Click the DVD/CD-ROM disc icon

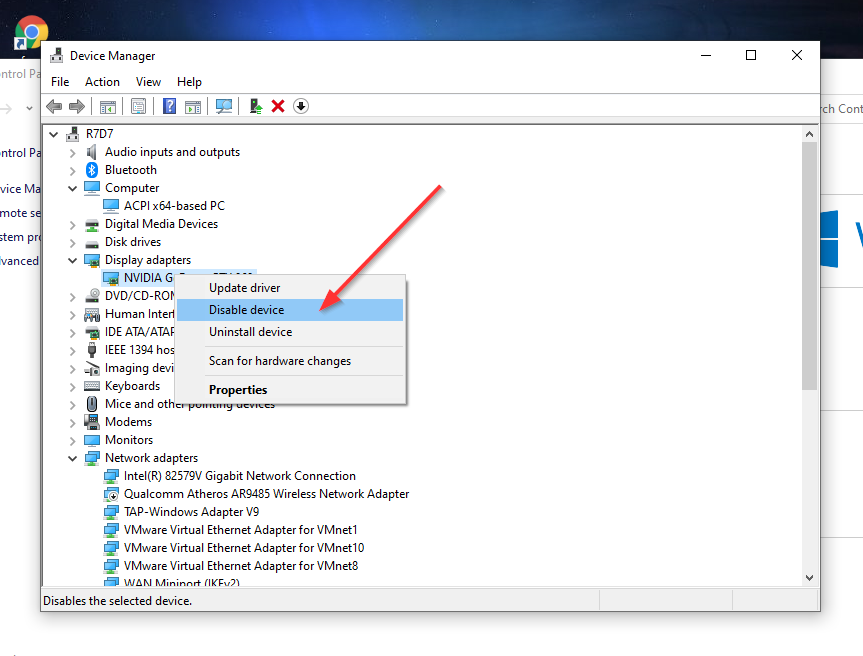92,296
